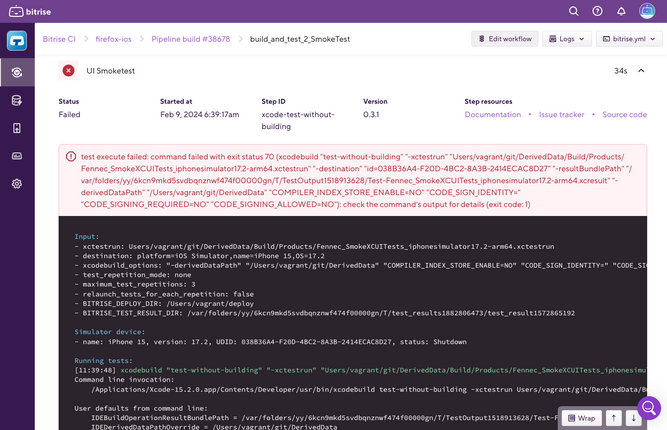Go to firefox-ios breadcrumb

coord(114,39)
